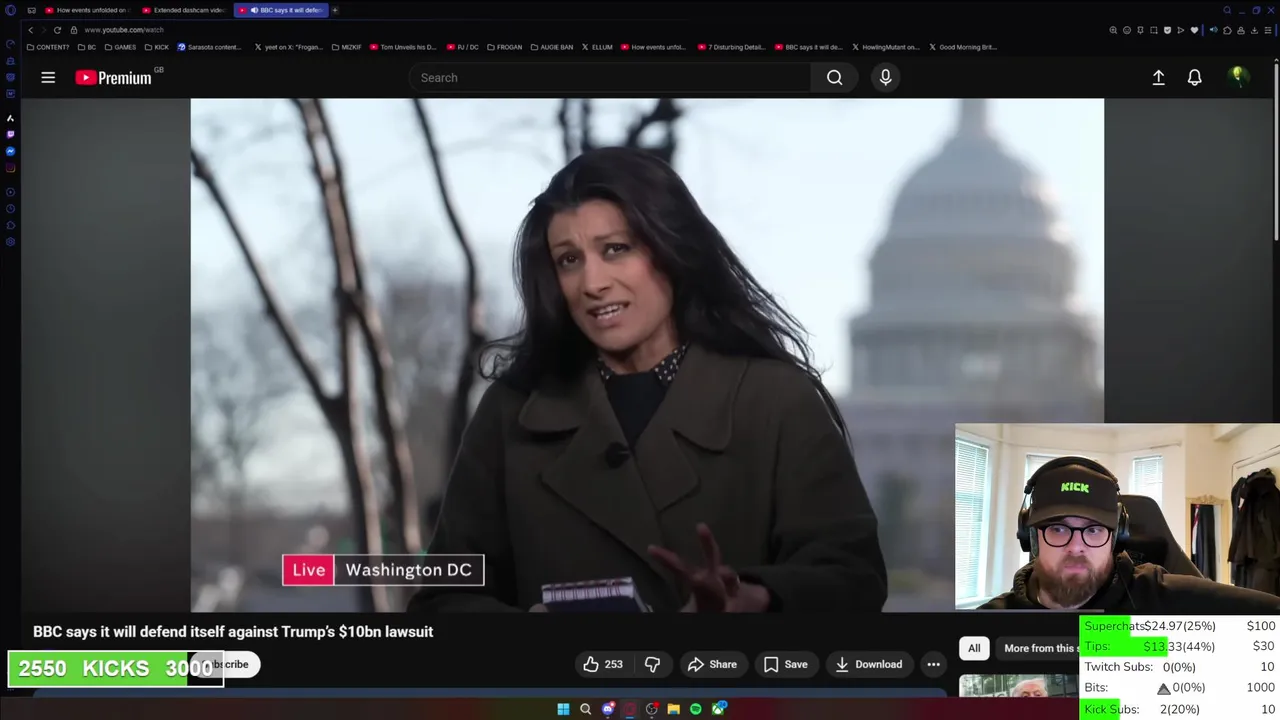Run search with the magnifier button
Image resolution: width=1280 pixels, height=720 pixels.
point(834,77)
